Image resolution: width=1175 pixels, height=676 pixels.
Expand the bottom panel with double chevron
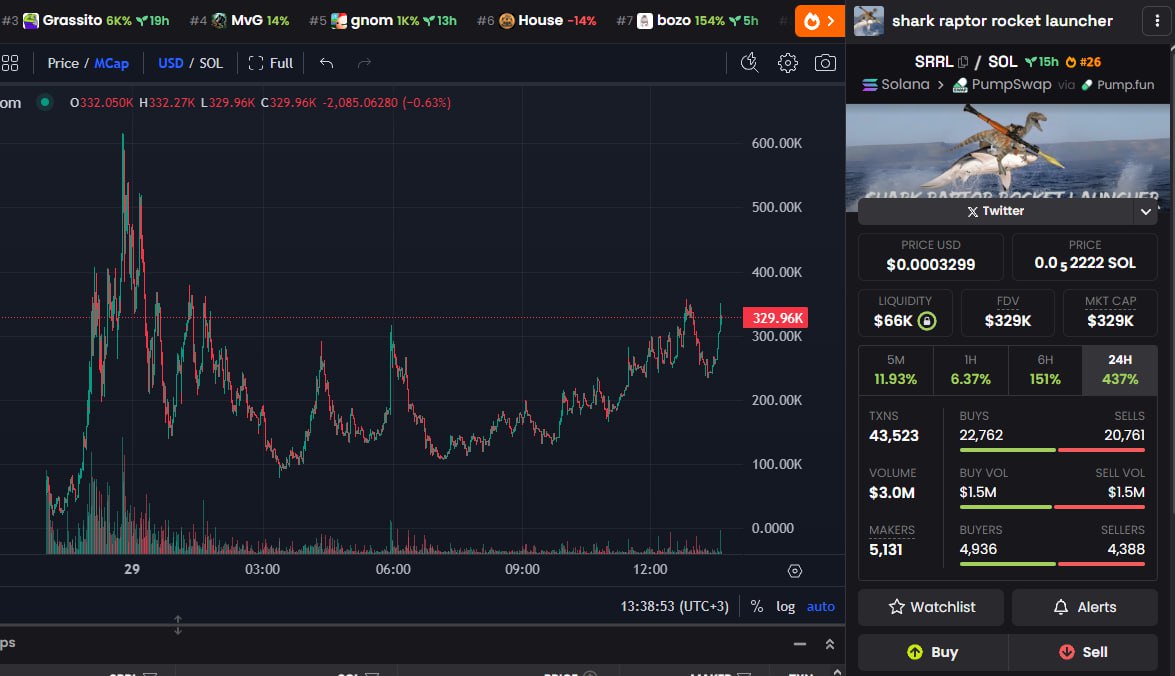(830, 645)
